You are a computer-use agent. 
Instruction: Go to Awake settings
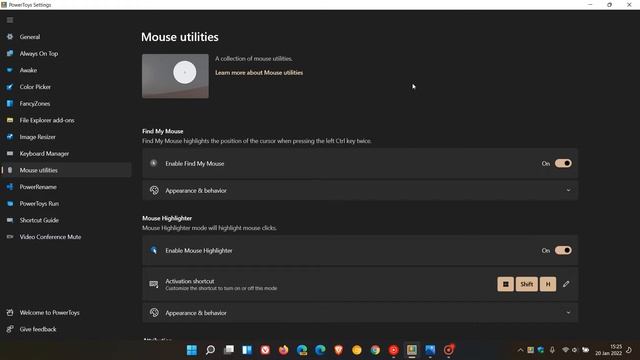click(x=28, y=70)
